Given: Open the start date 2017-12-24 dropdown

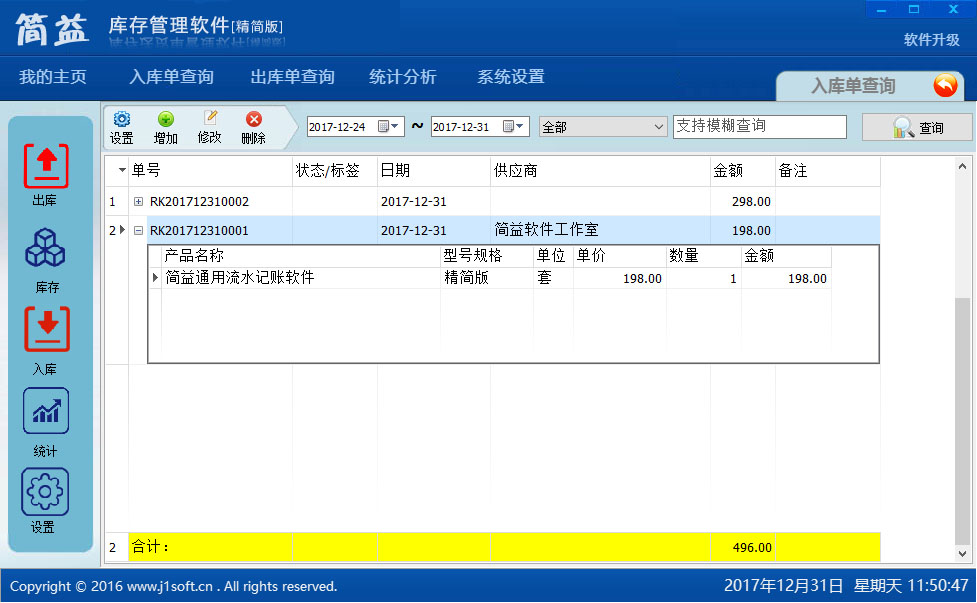Looking at the screenshot, I should tap(395, 127).
